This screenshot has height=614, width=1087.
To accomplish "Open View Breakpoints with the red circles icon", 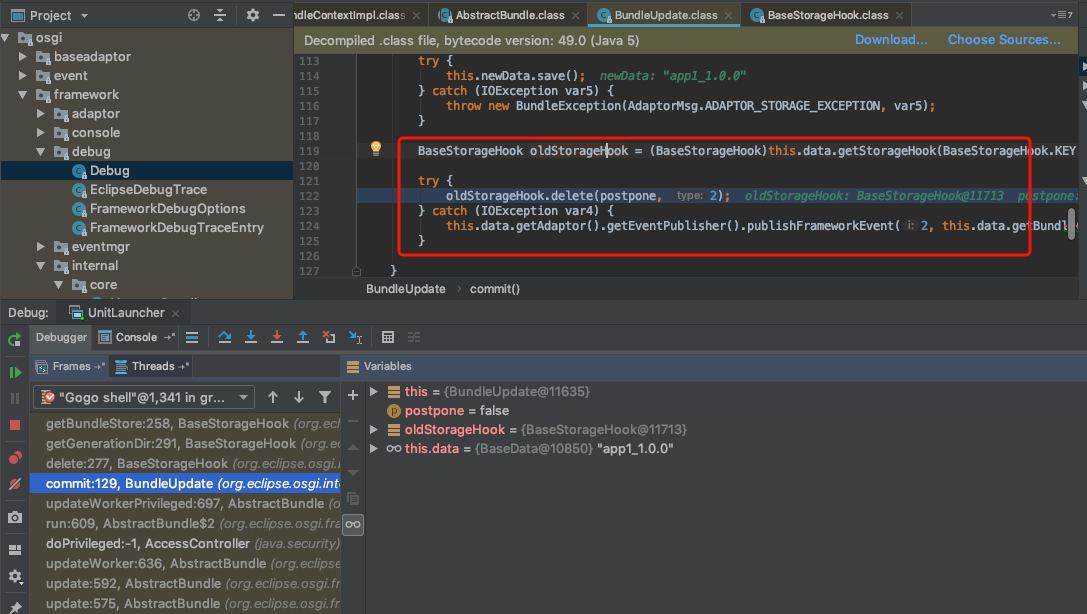I will (15, 458).
